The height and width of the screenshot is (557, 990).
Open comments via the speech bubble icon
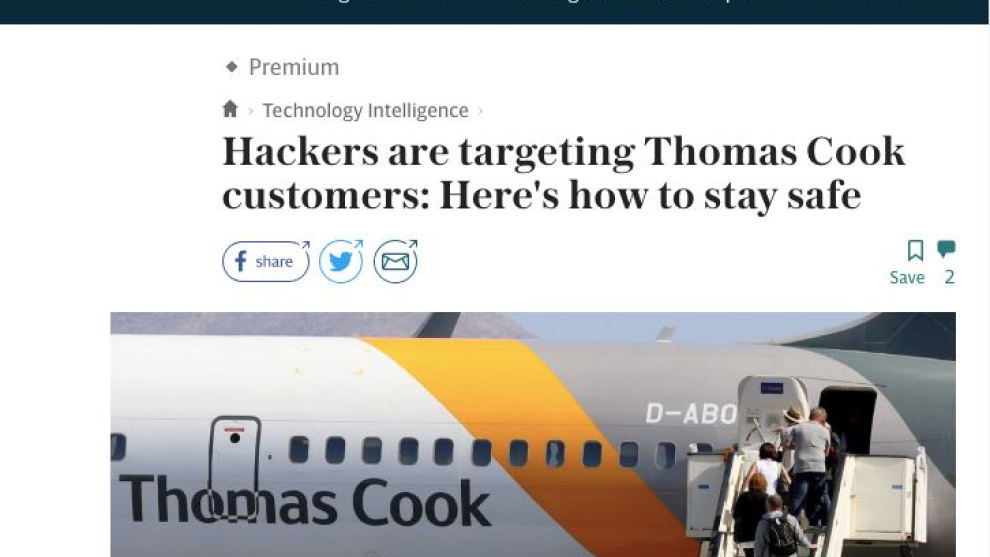(946, 249)
